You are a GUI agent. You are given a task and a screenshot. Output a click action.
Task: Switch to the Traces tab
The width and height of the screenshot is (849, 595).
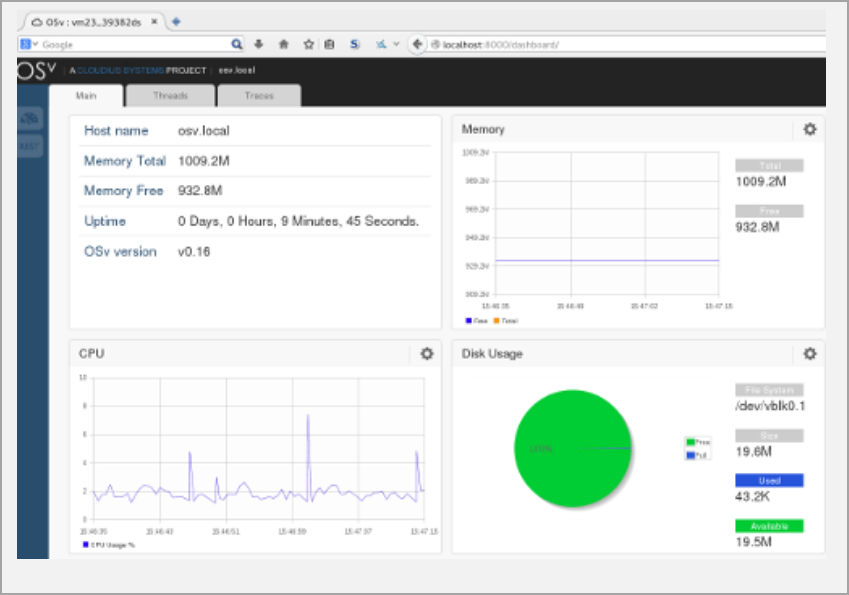[x=259, y=96]
